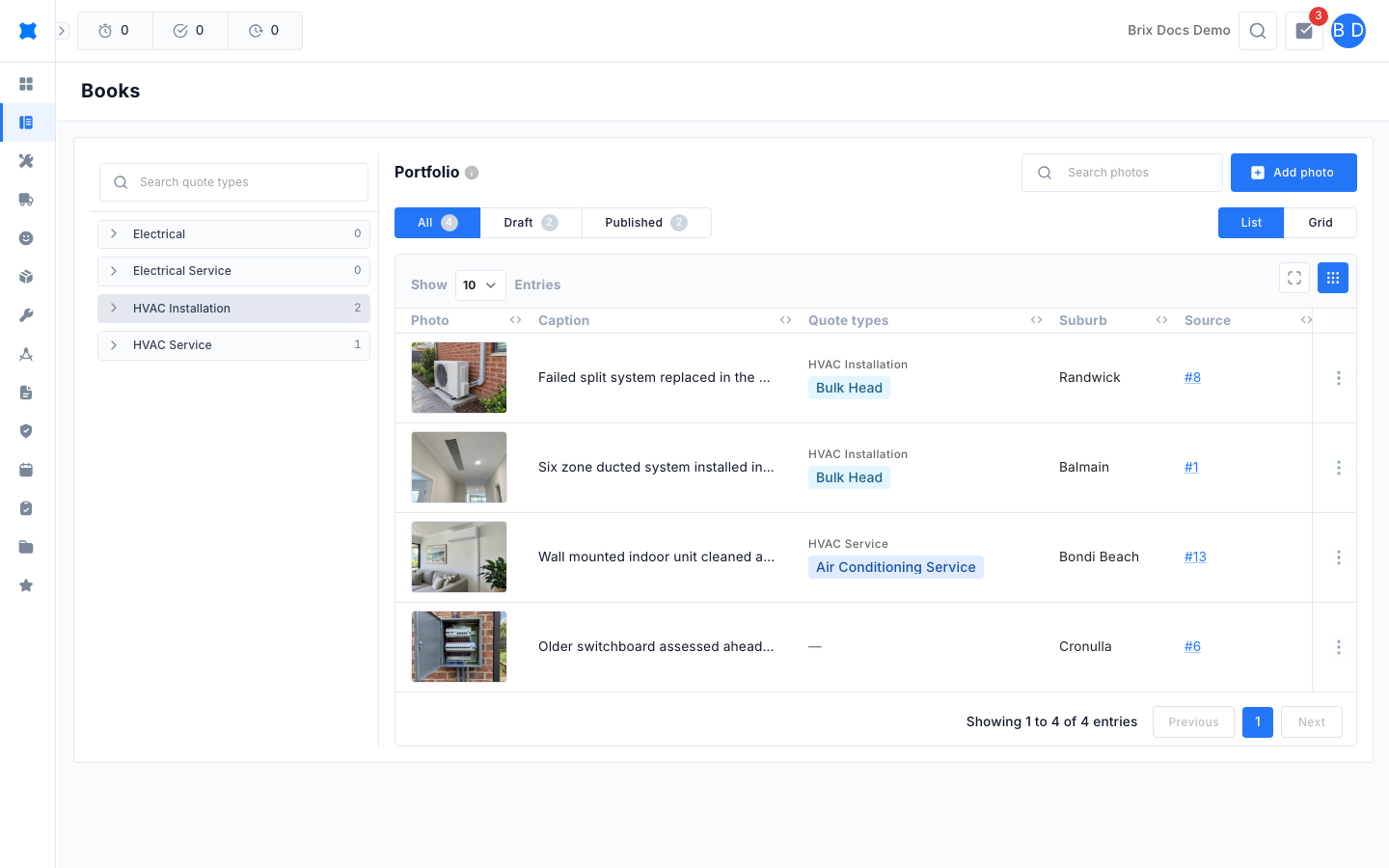Open the calendar icon in sidebar
Screen dimensions: 1389x868
coord(26,470)
